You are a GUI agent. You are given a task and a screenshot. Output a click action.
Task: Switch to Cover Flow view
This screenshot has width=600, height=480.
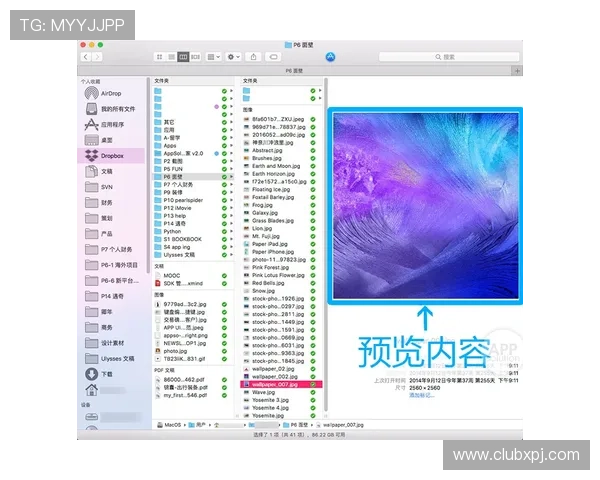[196, 58]
